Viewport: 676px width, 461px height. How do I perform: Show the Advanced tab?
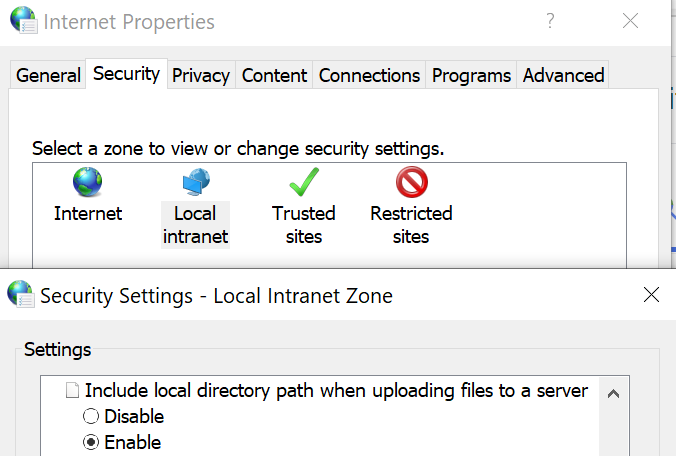point(564,75)
